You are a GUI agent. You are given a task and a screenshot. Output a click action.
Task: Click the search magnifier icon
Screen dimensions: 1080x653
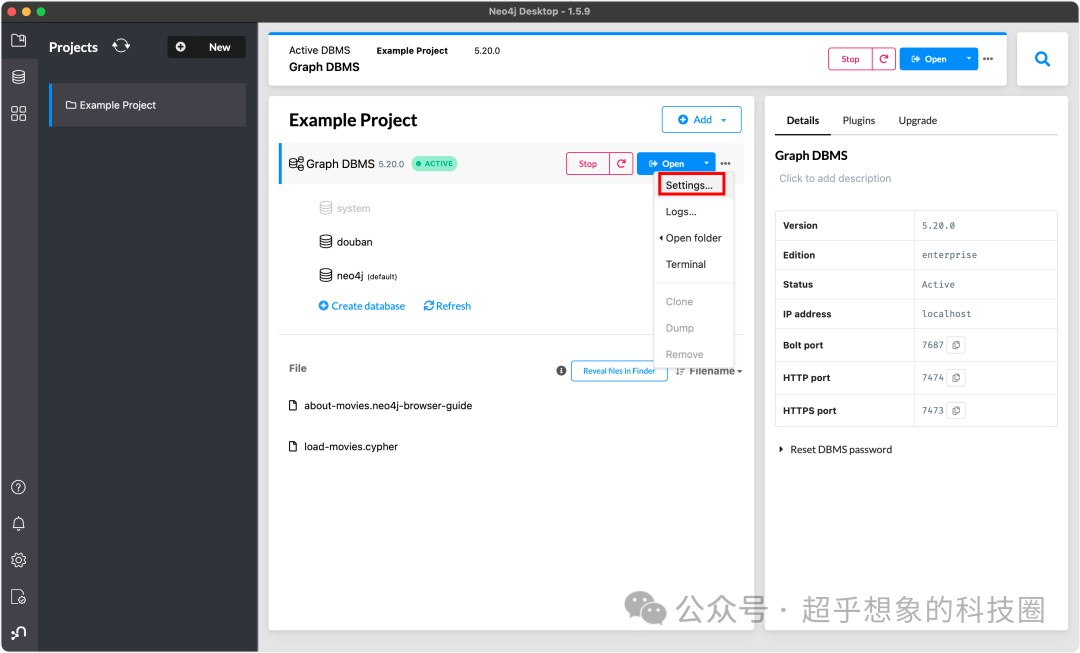click(x=1042, y=59)
